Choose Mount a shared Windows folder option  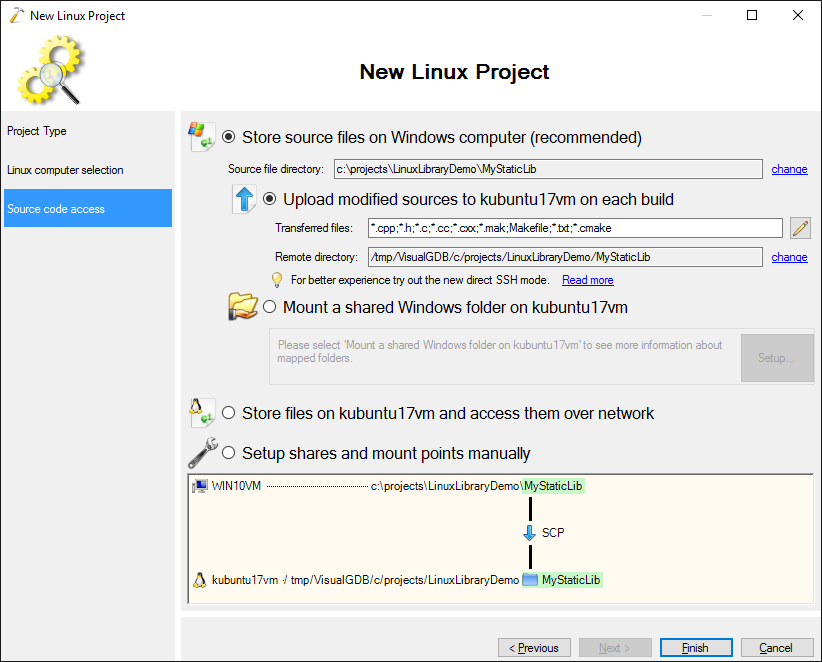(x=270, y=307)
